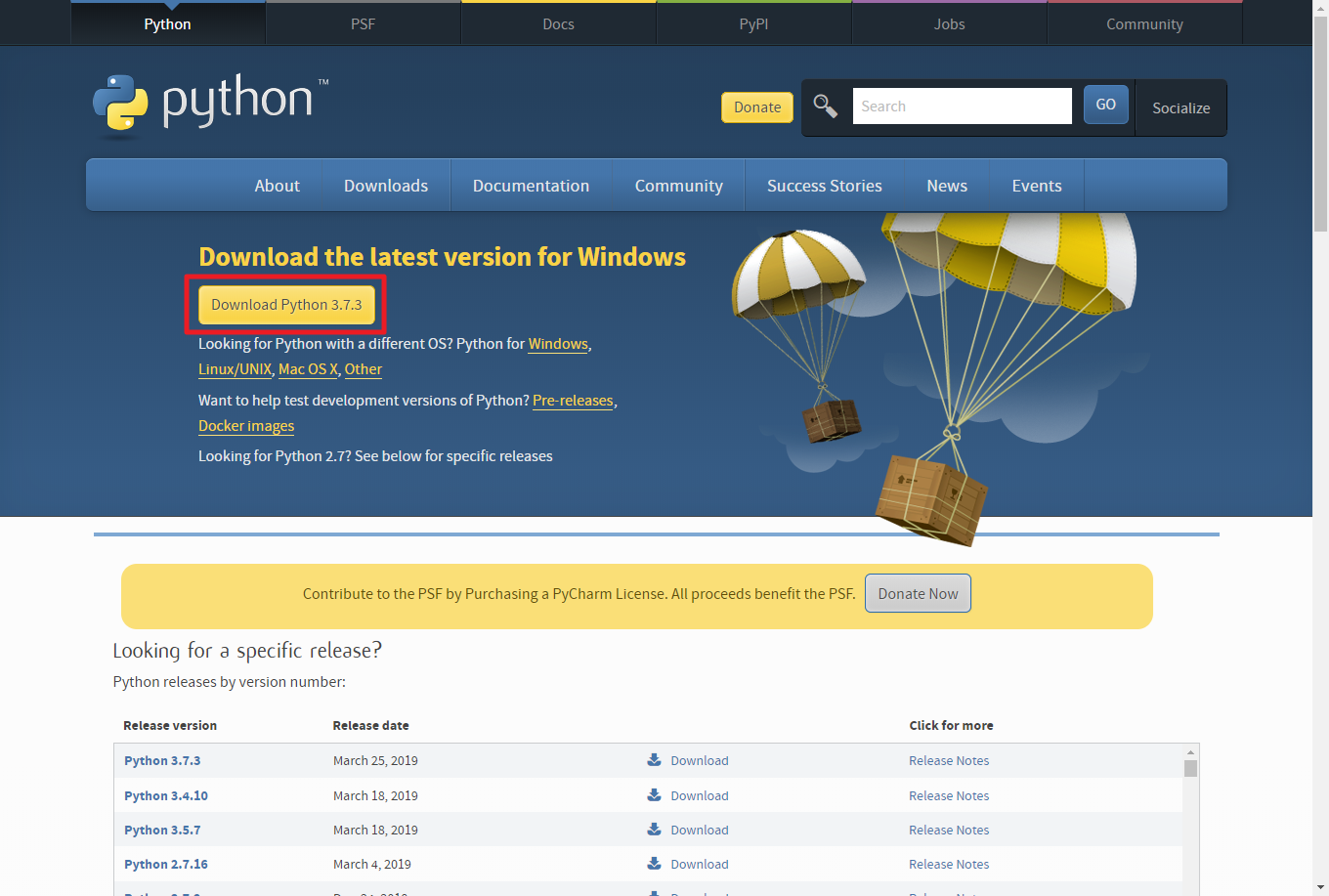Open the PyPI tab in top bar
Screen dimensions: 1329x896
[x=754, y=23]
